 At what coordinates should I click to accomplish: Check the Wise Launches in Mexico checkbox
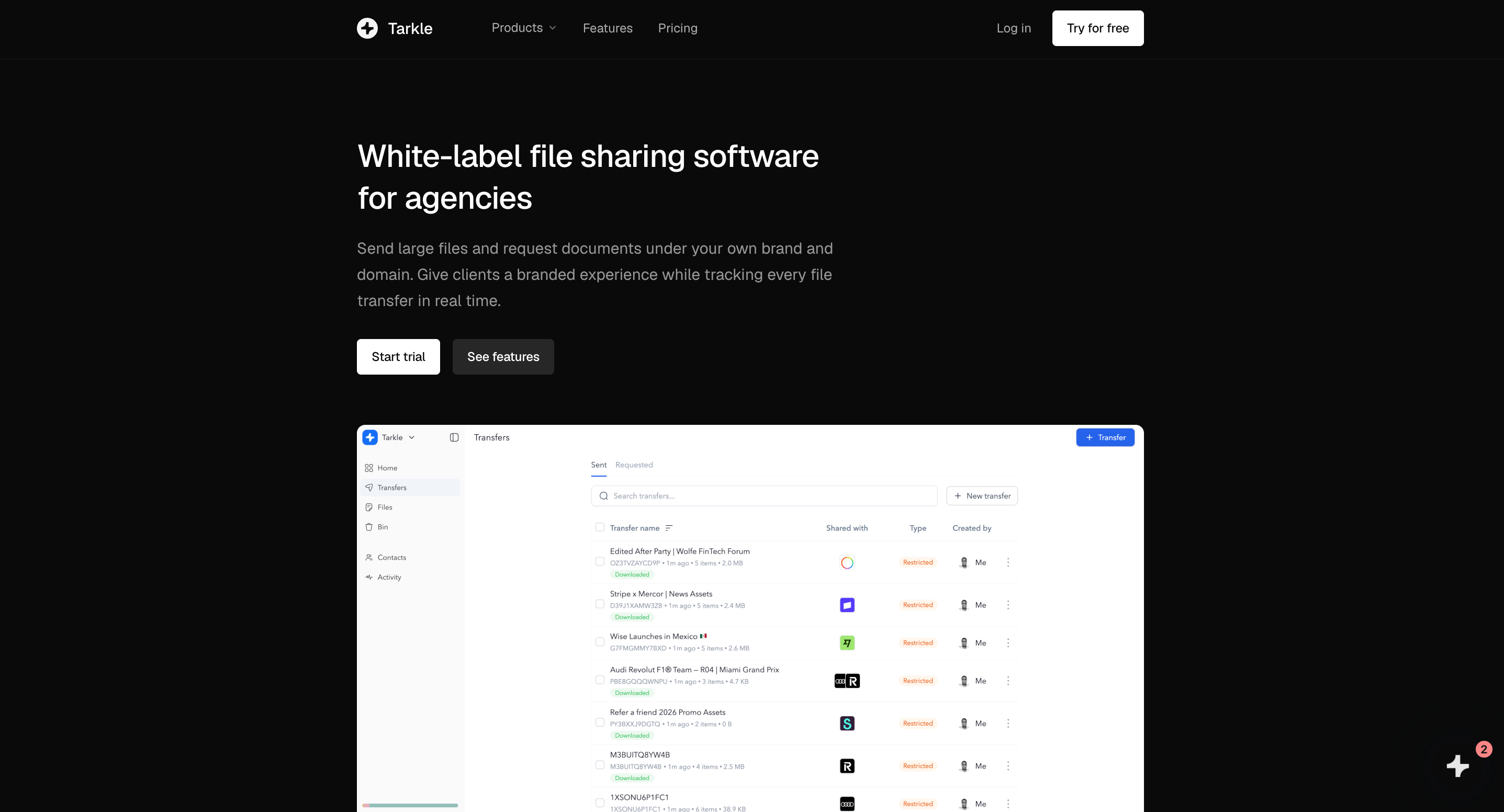pos(600,641)
